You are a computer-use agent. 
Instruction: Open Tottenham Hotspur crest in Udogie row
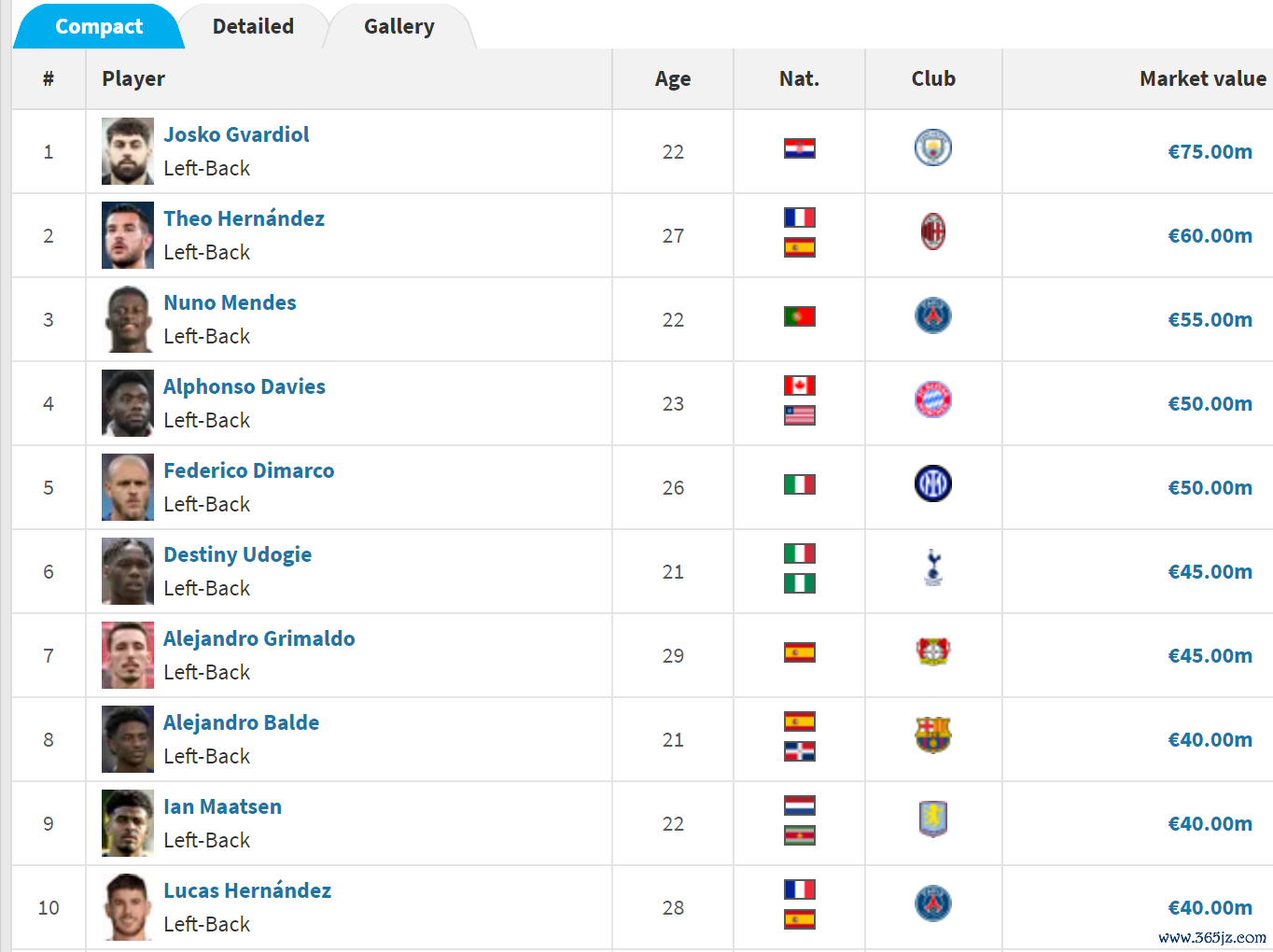coord(933,567)
